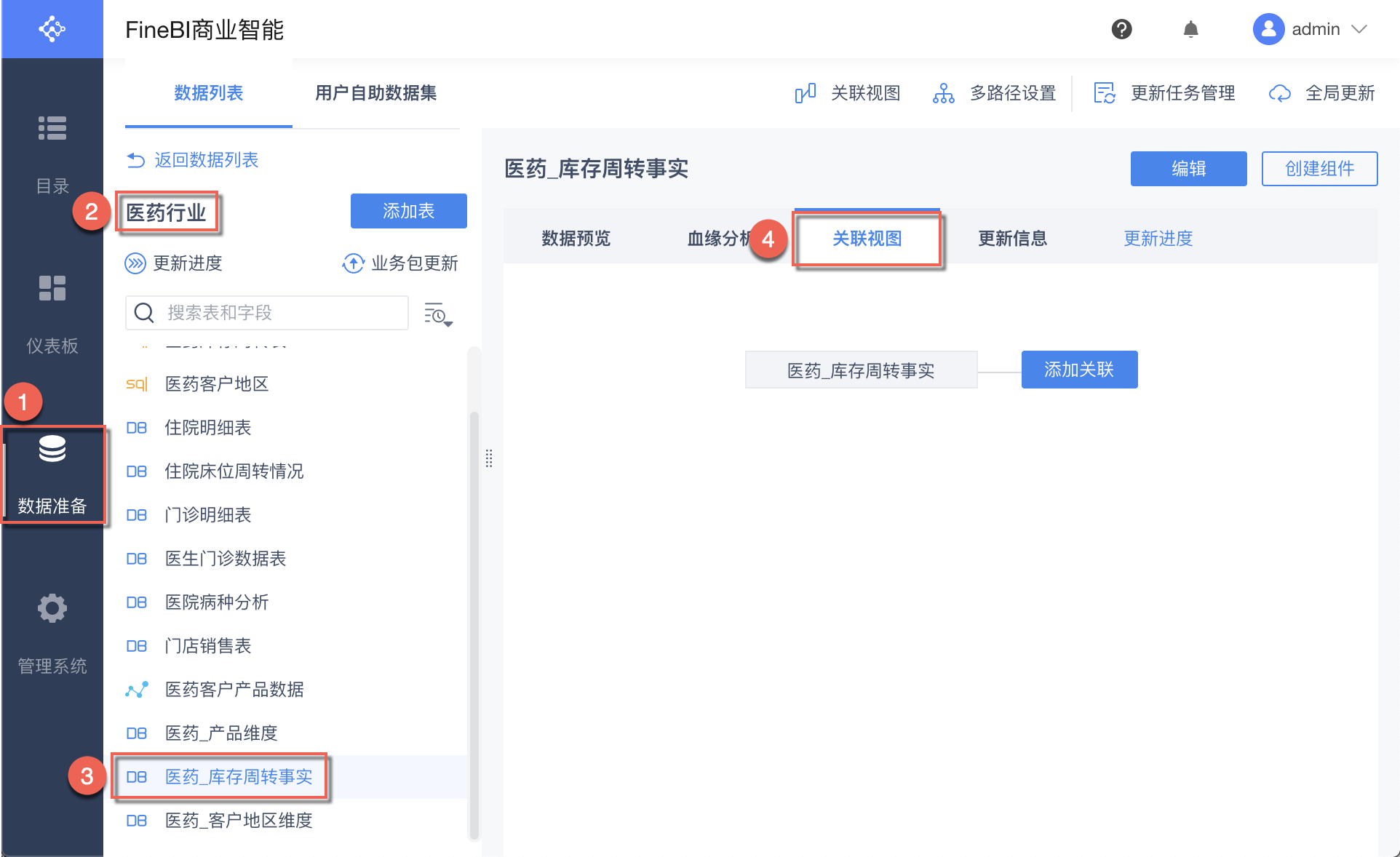This screenshot has width=1400, height=857.
Task: Select 医药客户产品数据 table in list
Action: (234, 690)
